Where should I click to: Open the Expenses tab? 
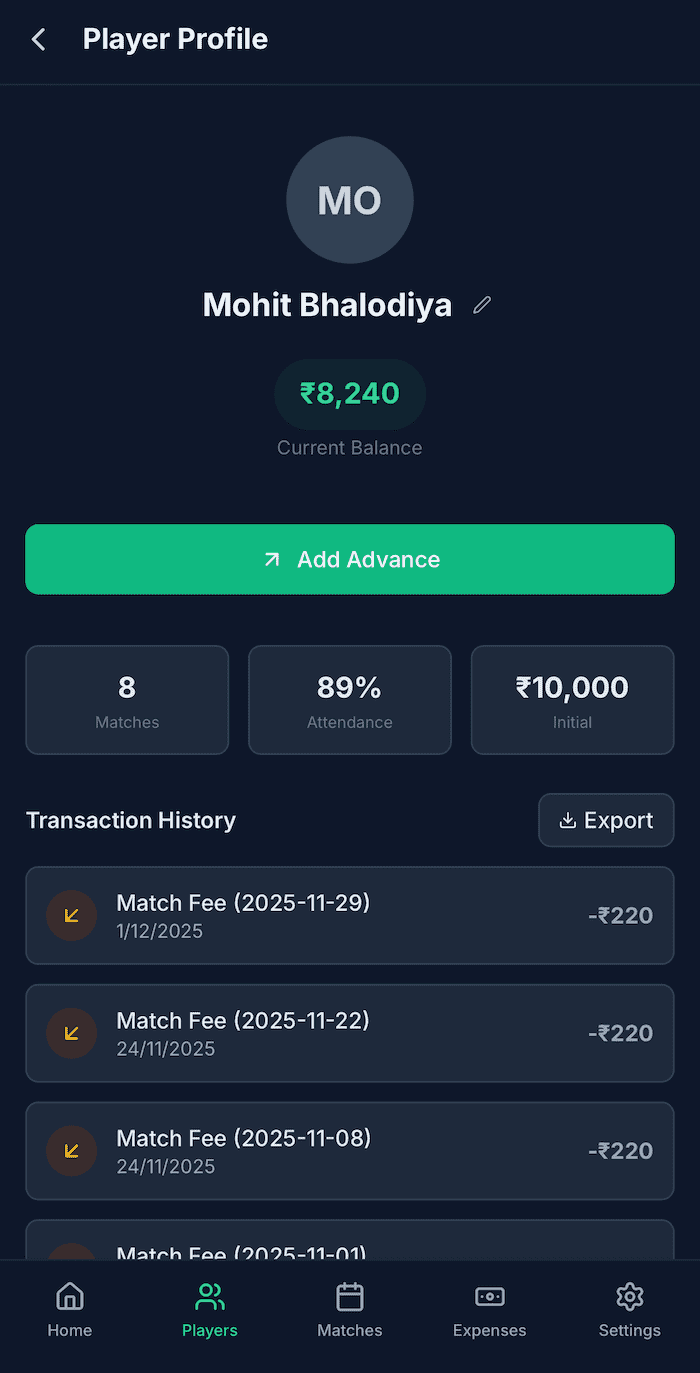click(x=490, y=1310)
